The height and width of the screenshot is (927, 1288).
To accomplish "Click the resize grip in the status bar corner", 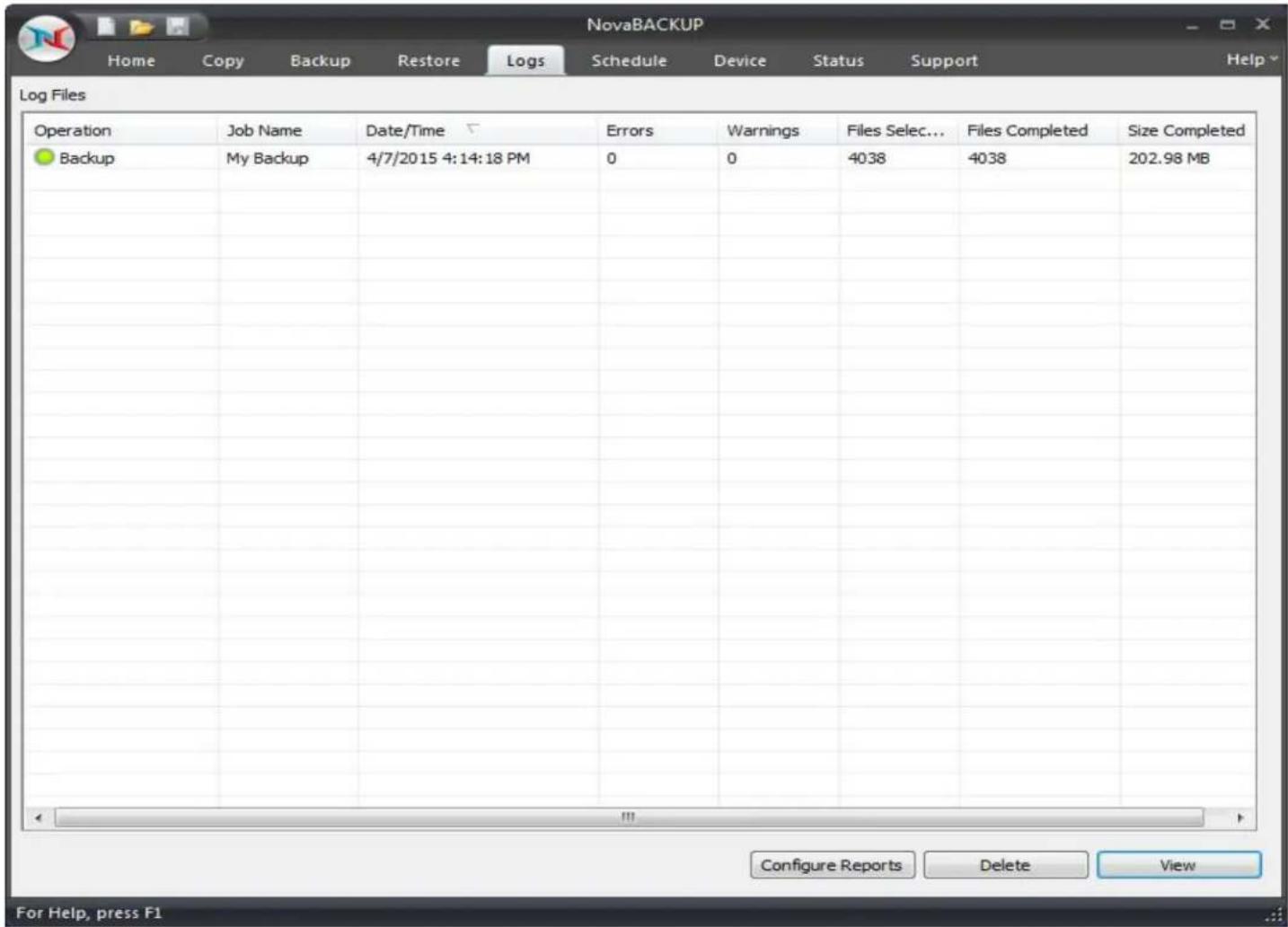I will point(1275,914).
